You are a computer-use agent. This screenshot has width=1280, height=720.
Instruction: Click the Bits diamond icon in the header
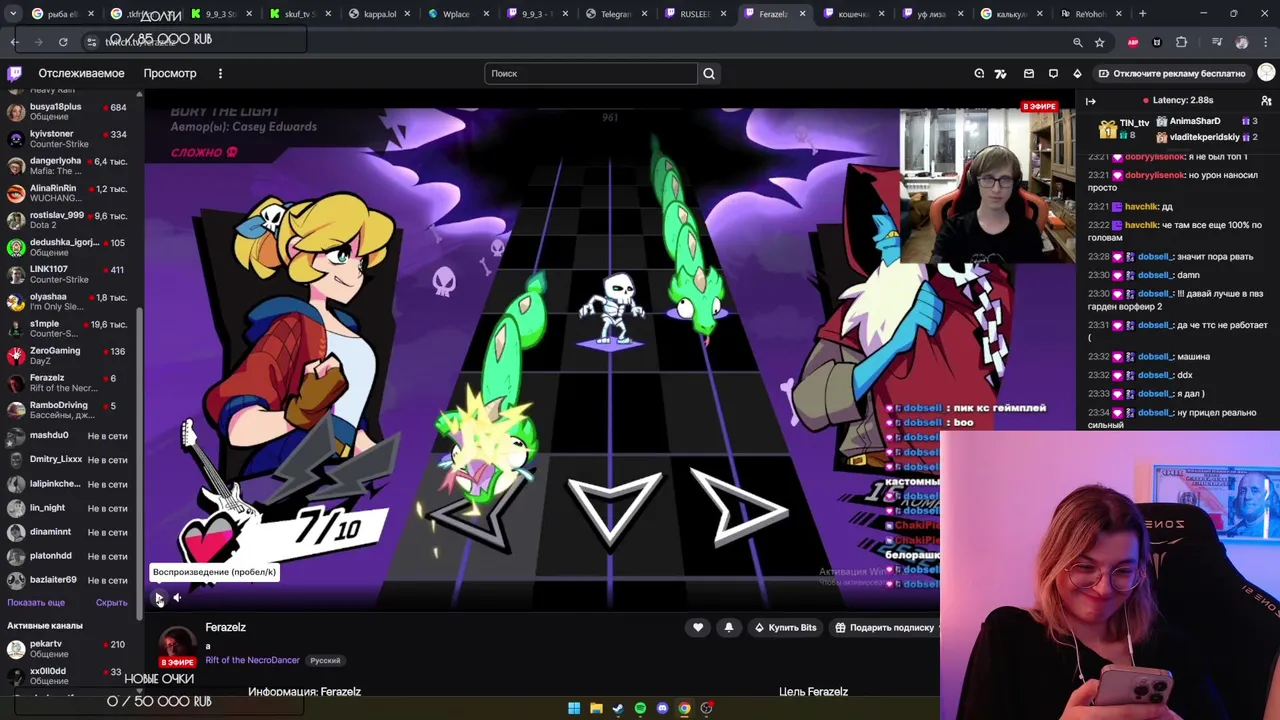point(1077,73)
